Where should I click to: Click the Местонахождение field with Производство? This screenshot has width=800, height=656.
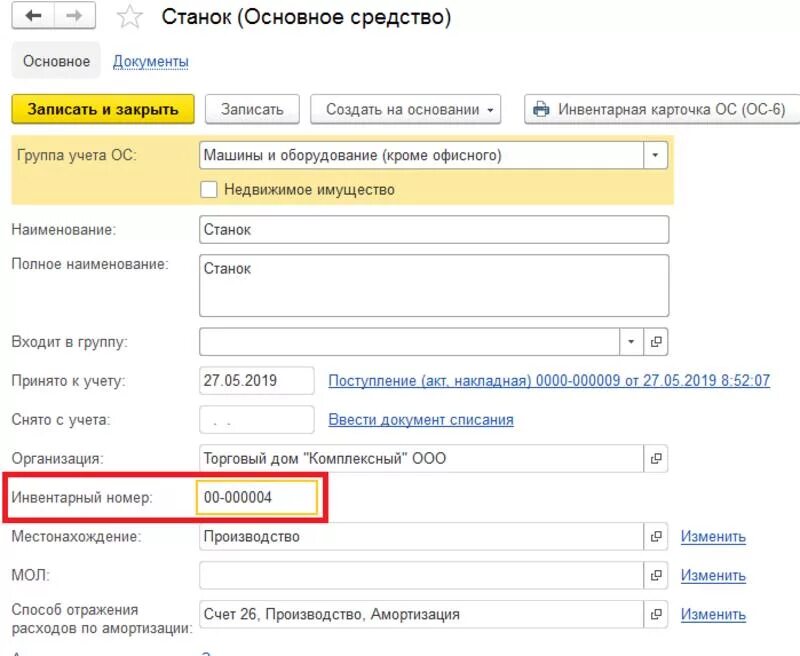[421, 536]
